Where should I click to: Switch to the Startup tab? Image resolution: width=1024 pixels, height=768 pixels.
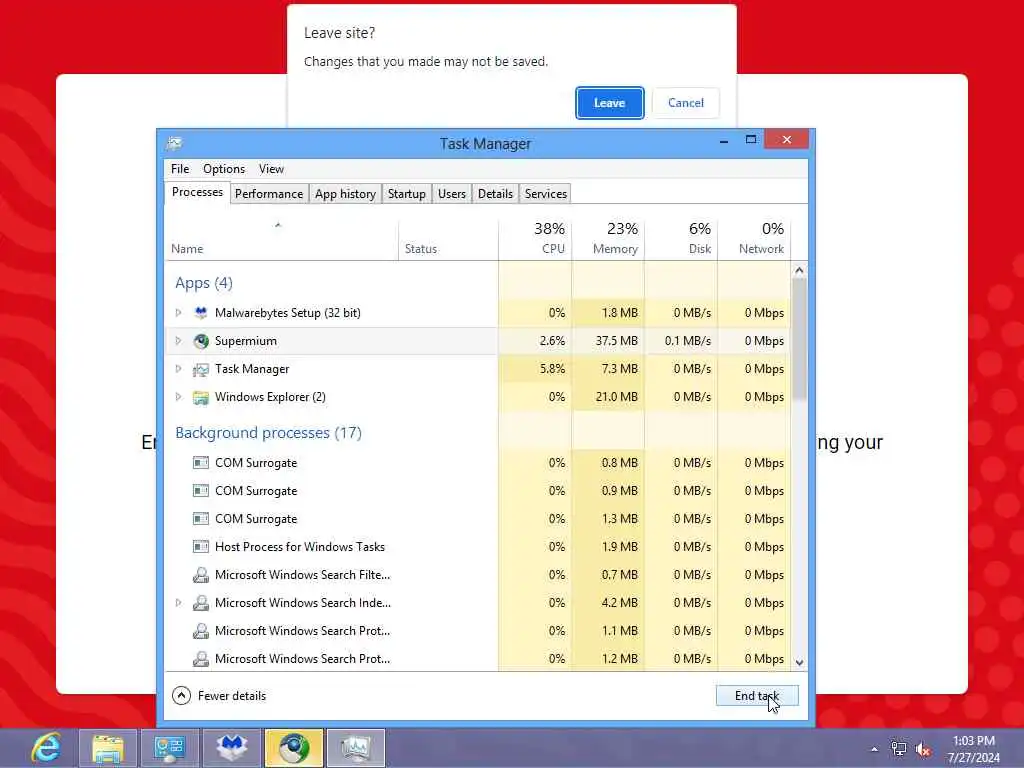coord(406,193)
